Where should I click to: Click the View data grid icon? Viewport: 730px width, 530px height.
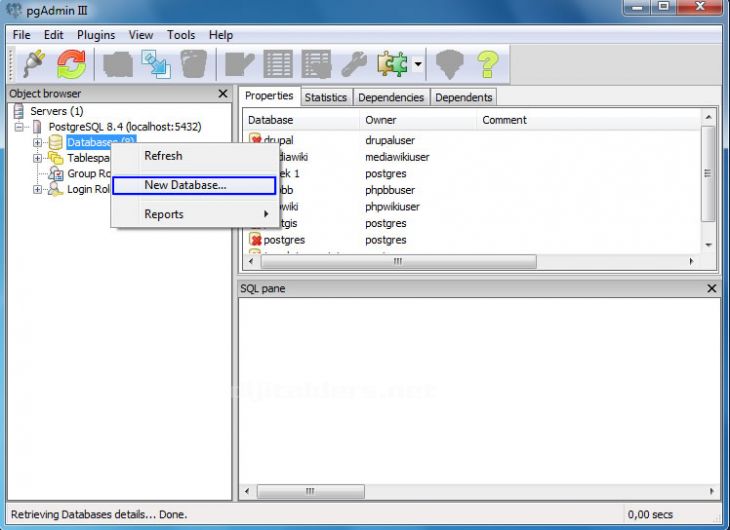tap(278, 64)
